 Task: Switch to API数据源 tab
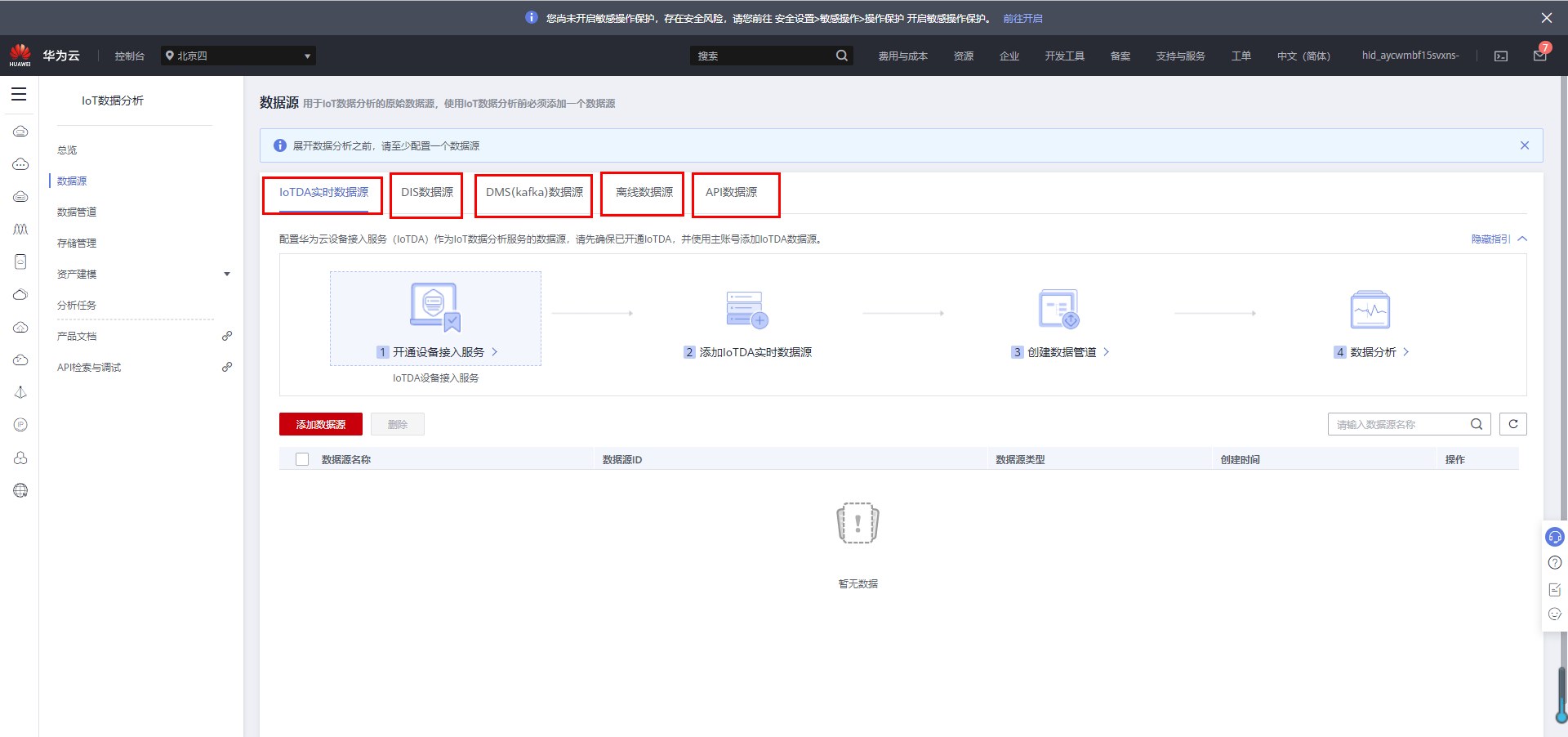(x=731, y=192)
